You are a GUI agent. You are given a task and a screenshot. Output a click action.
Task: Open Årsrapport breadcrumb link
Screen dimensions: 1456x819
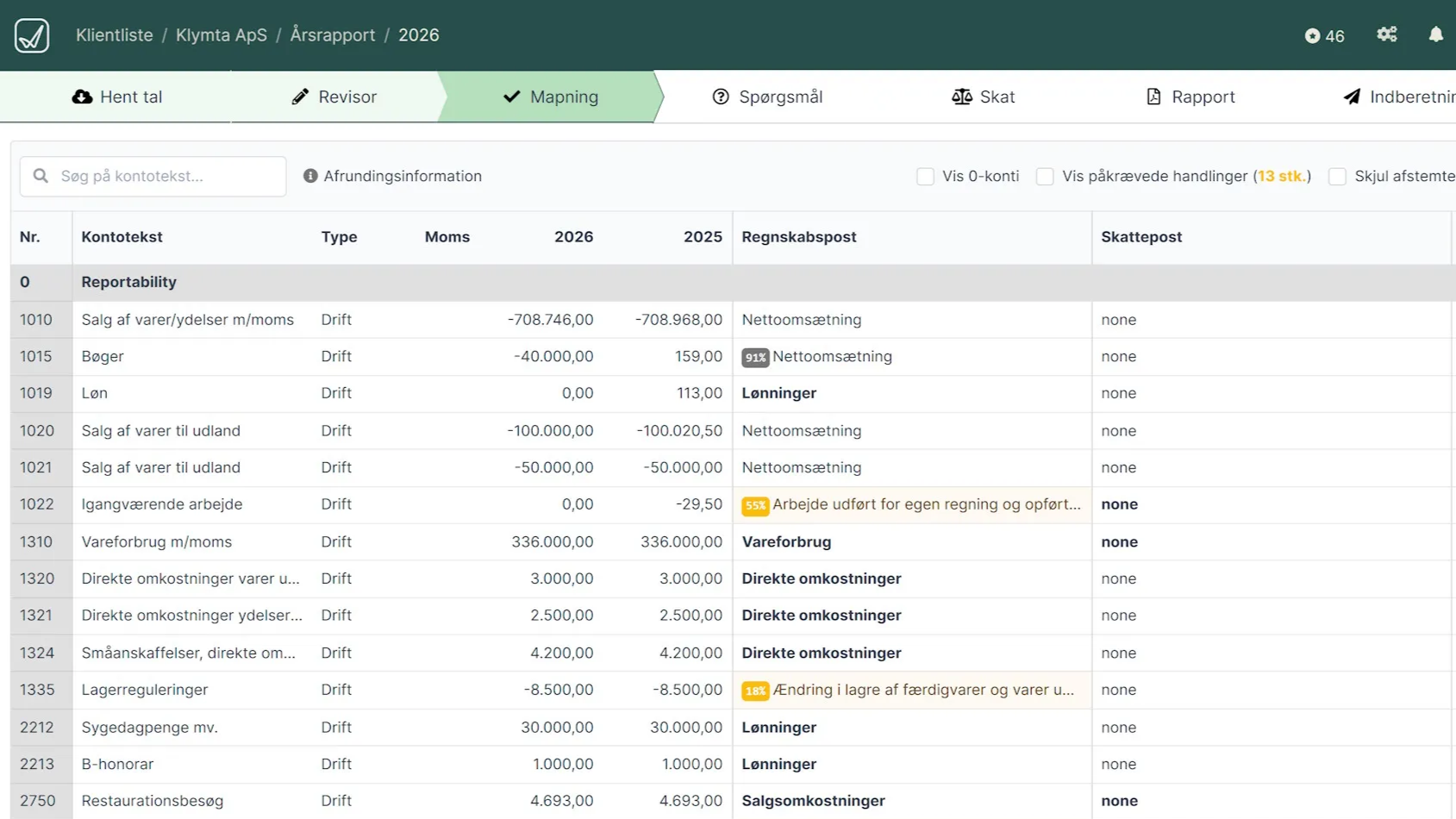pyautogui.click(x=333, y=35)
